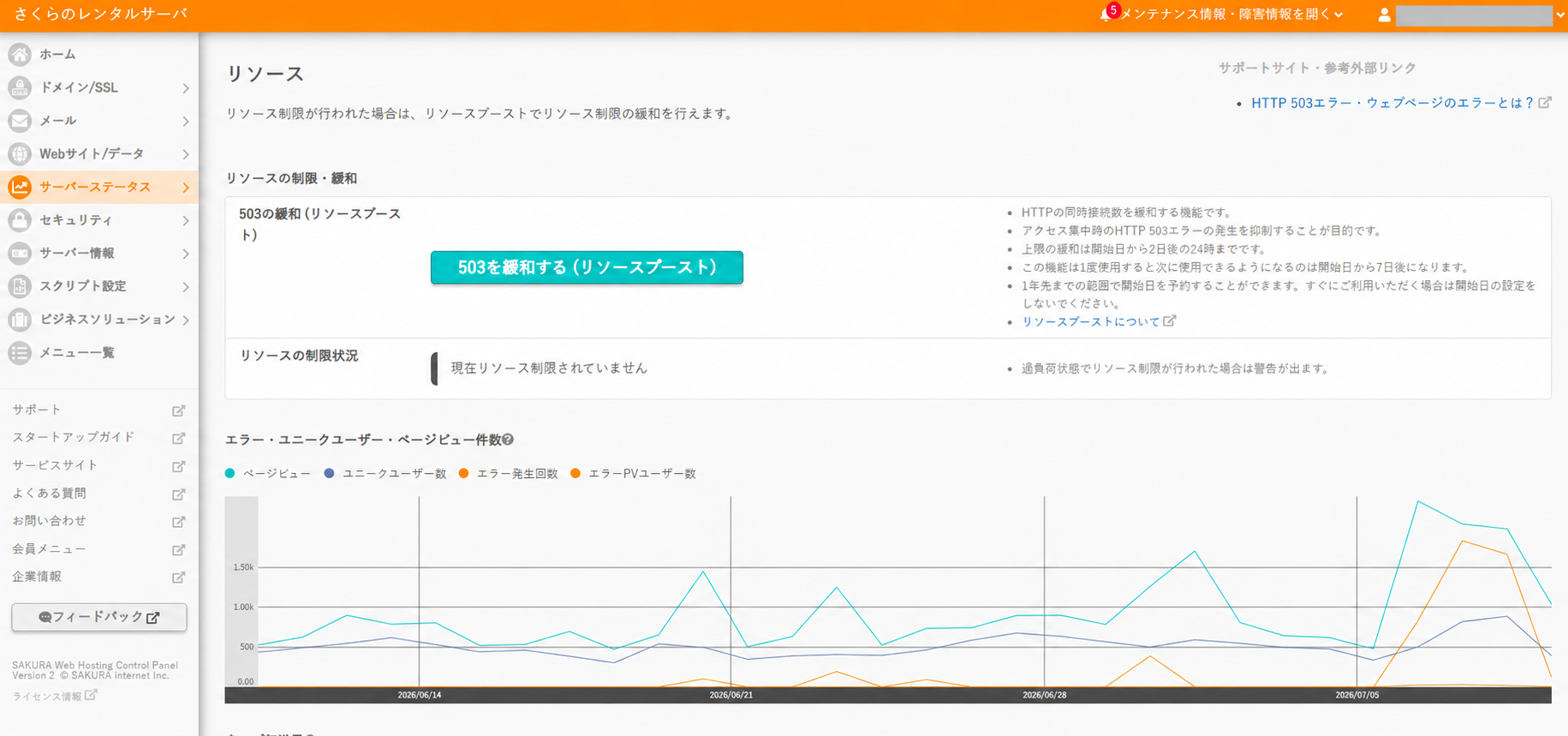
Task: Click the menu list icon
Action: pos(20,352)
